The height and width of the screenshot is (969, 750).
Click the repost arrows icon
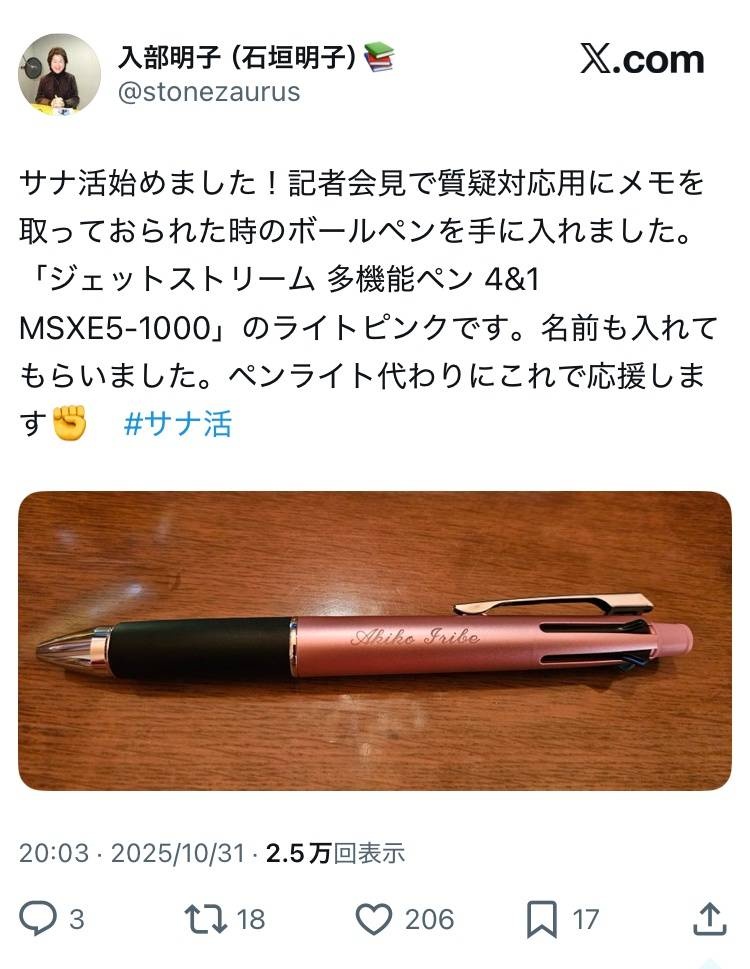click(206, 919)
